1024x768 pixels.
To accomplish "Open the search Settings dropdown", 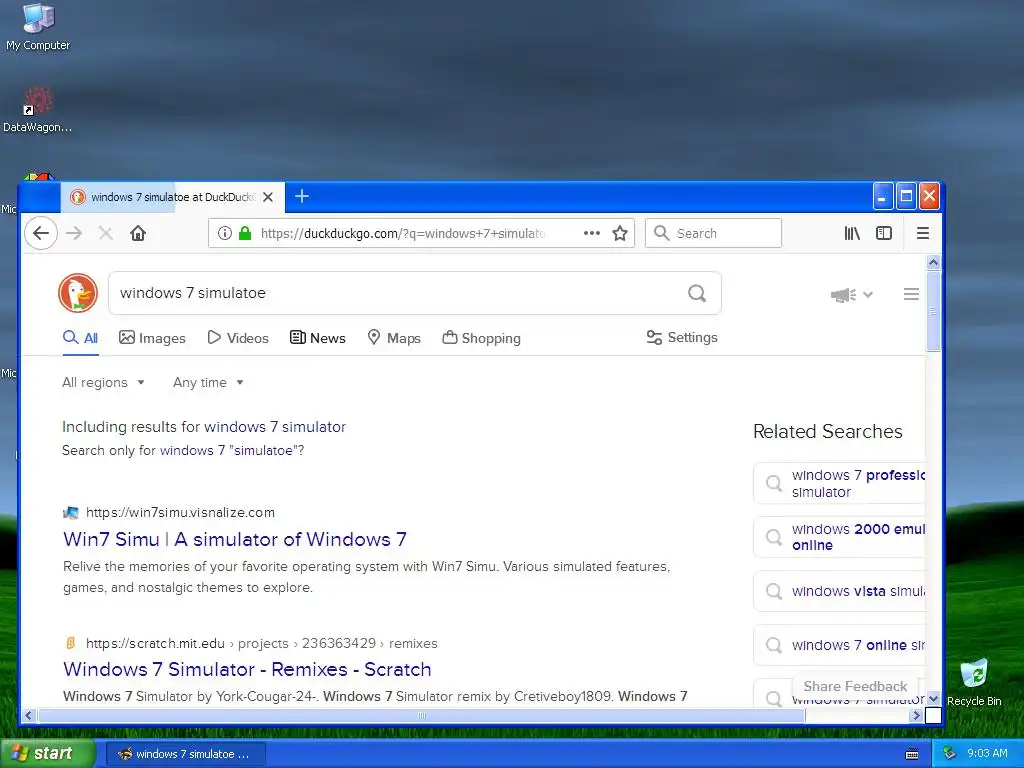I will 682,338.
